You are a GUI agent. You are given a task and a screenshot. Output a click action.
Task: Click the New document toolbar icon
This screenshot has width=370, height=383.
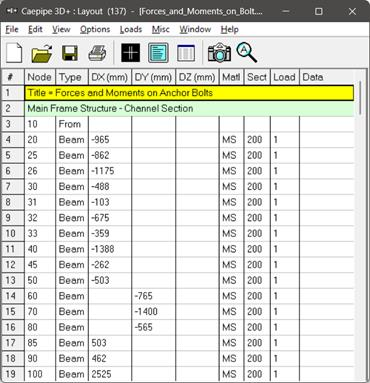coord(14,53)
